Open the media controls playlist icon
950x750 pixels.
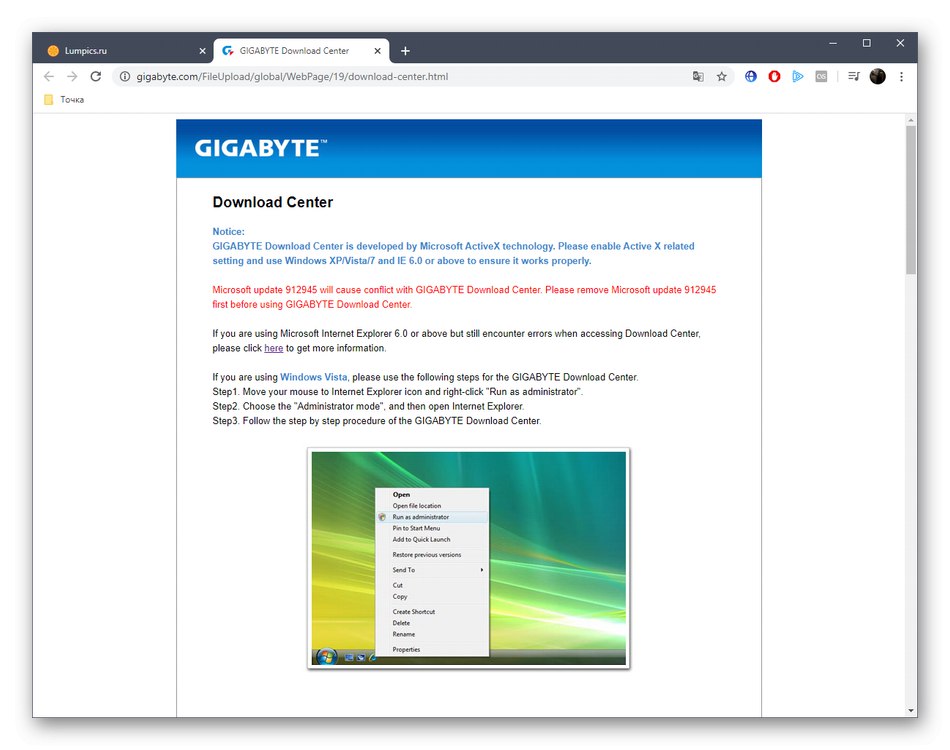click(x=854, y=76)
